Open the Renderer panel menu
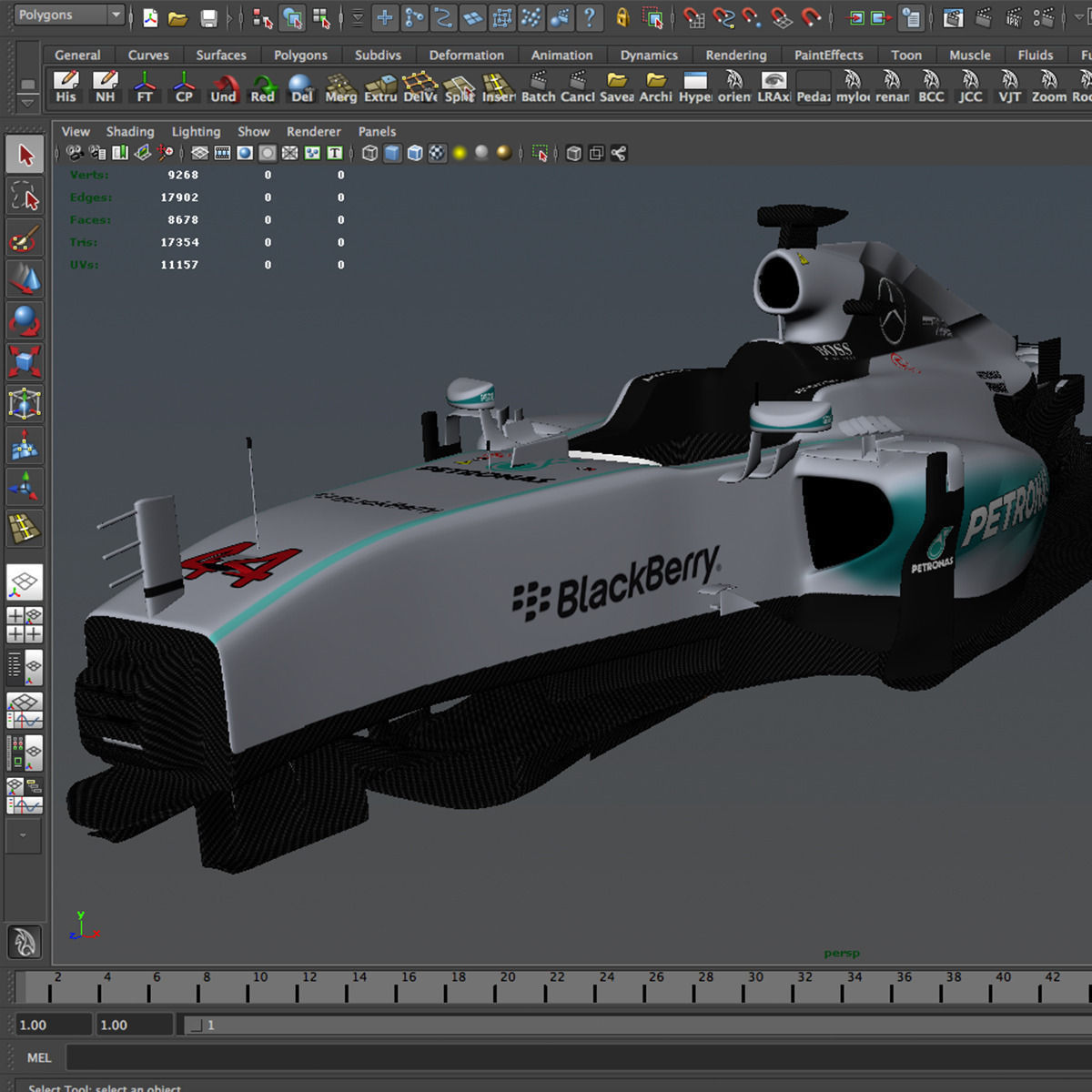The height and width of the screenshot is (1092, 1092). (x=314, y=131)
